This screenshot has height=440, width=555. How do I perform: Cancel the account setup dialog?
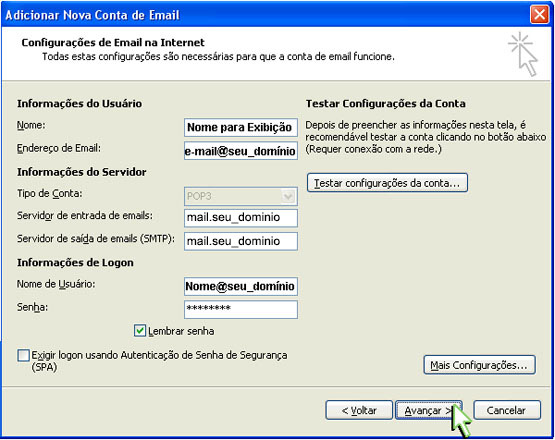pyautogui.click(x=507, y=410)
